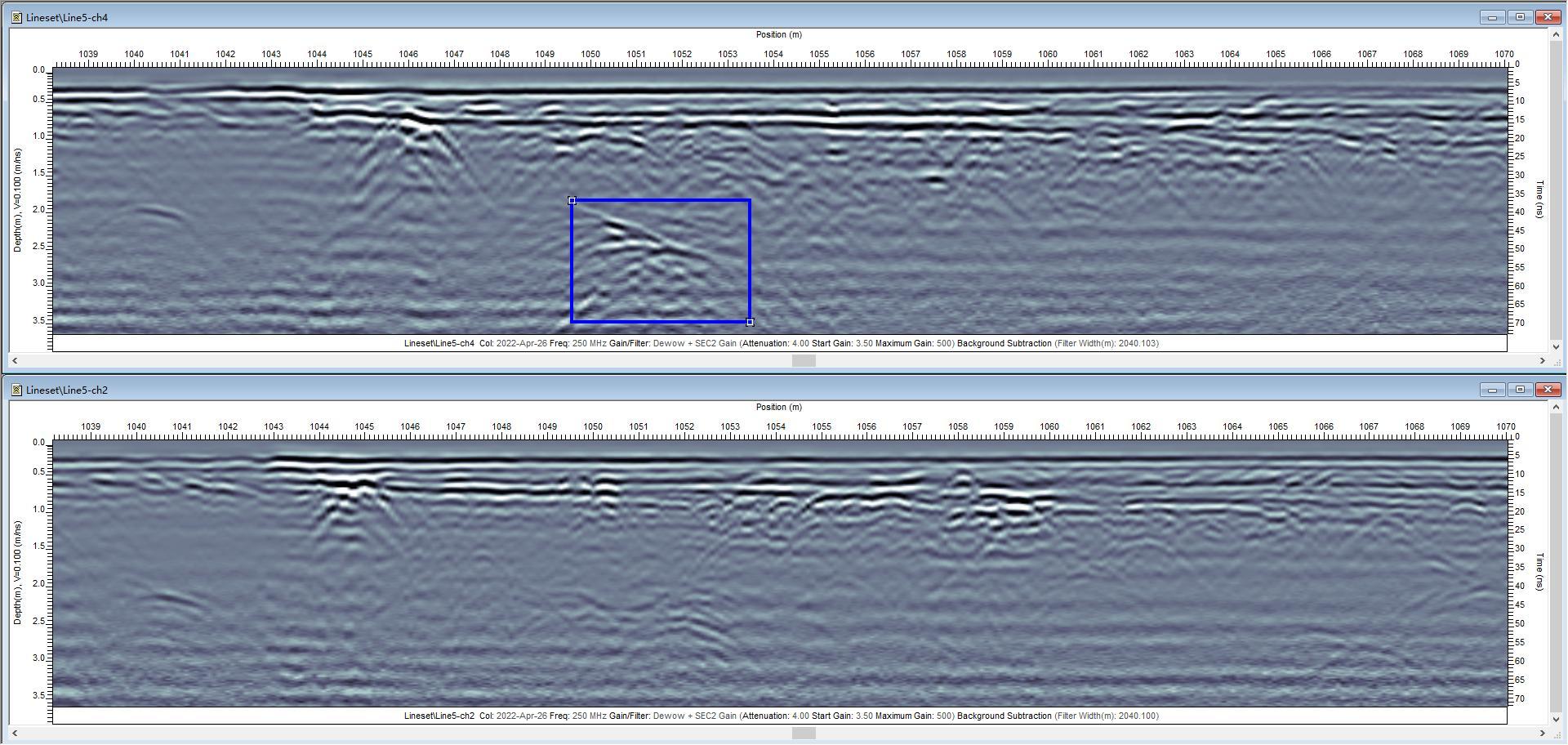Click 'Freq: 250 MHz' text in Line5-ch4 footer
The image size is (1568, 745).
coord(577,343)
